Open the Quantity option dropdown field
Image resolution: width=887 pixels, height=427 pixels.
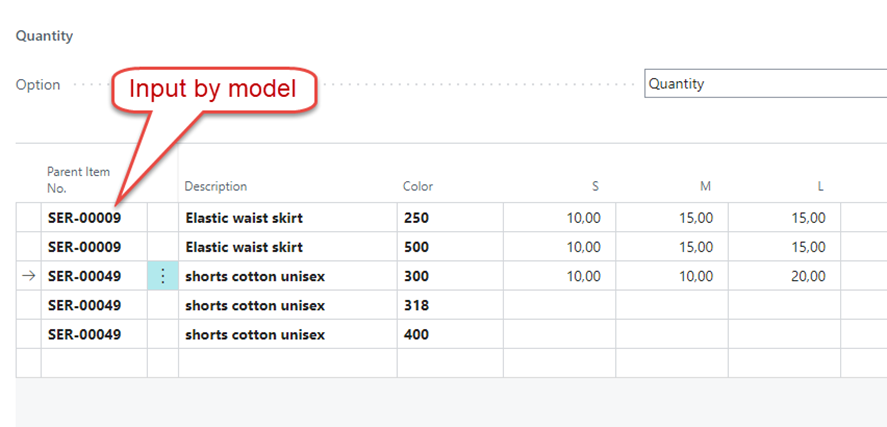click(x=765, y=84)
